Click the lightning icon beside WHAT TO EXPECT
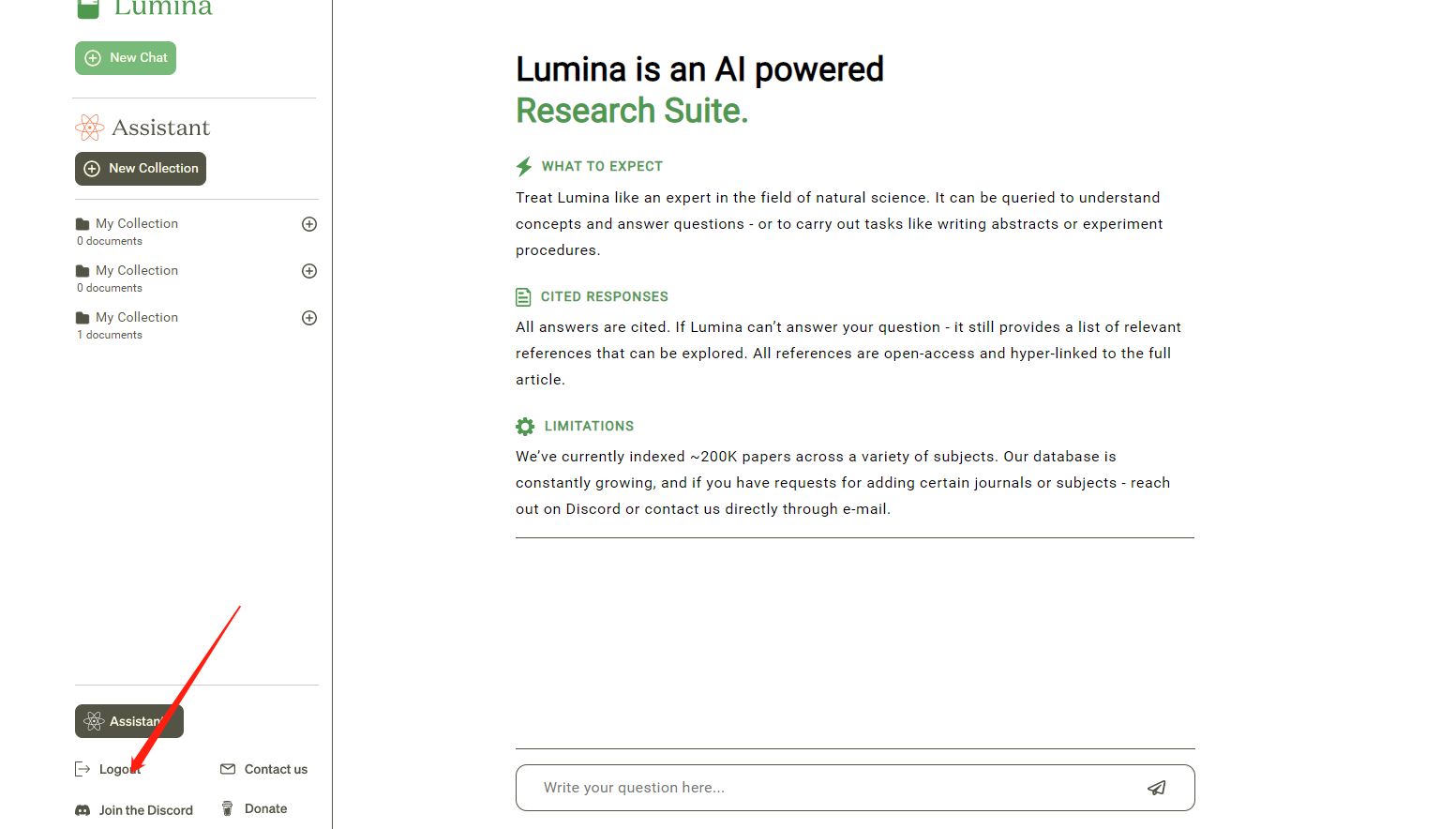The height and width of the screenshot is (829, 1456). pos(523,166)
